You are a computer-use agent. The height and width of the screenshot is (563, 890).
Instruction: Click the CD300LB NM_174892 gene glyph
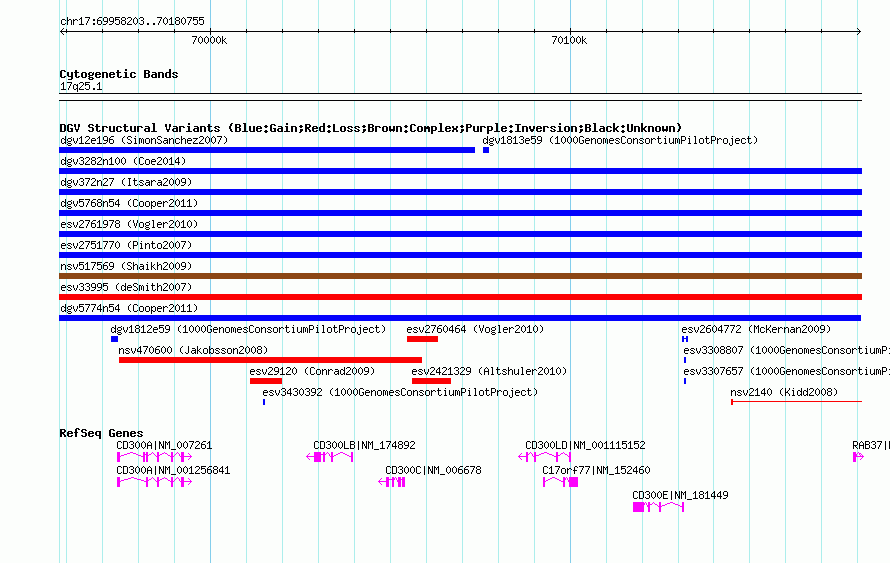point(330,457)
